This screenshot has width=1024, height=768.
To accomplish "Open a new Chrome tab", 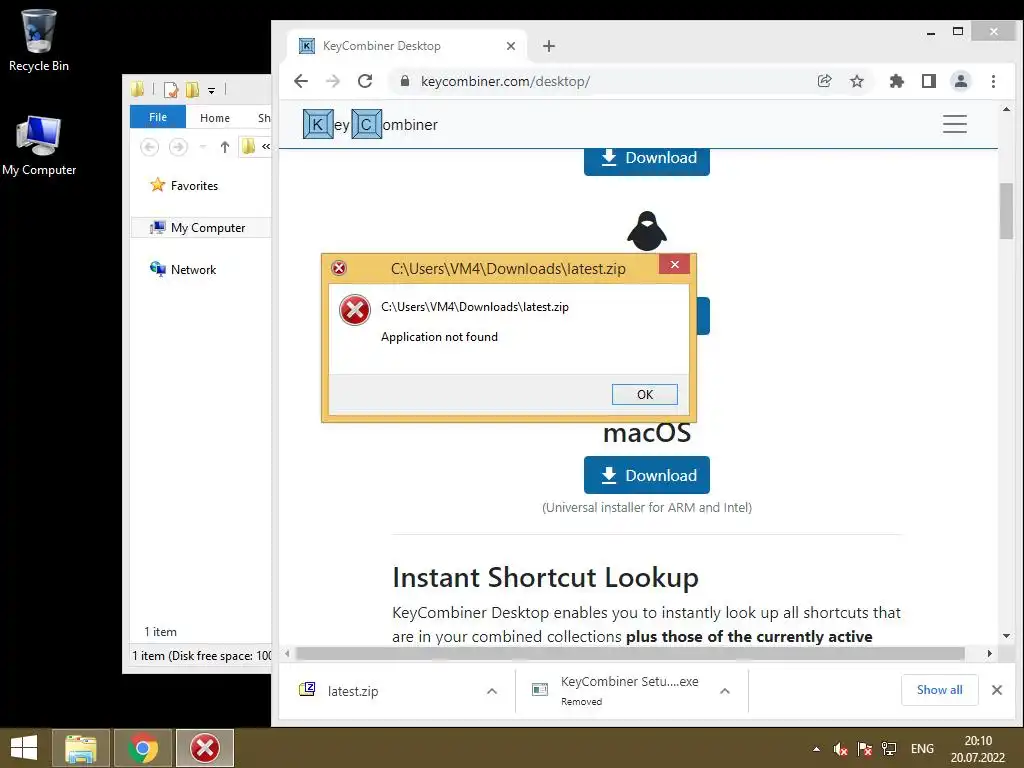I will pos(549,46).
